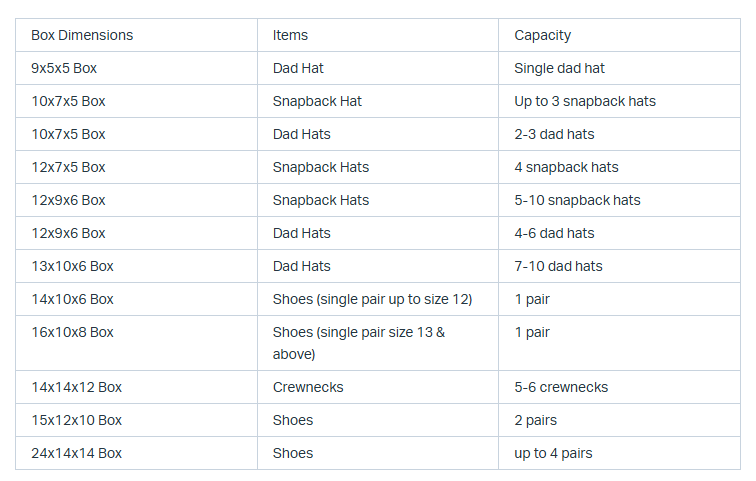Click the Box Dimensions column header
This screenshot has height=481, width=756.
pos(82,35)
